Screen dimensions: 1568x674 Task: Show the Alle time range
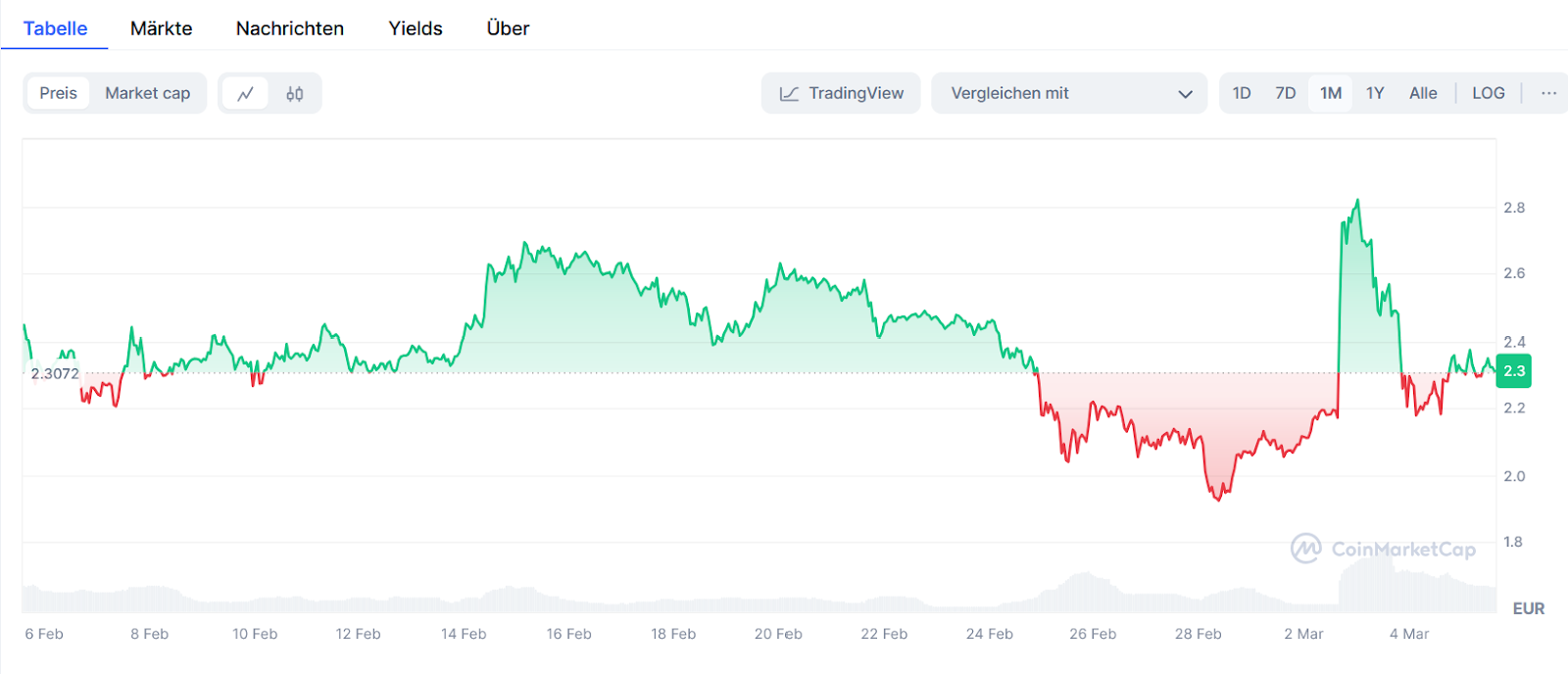point(1423,93)
